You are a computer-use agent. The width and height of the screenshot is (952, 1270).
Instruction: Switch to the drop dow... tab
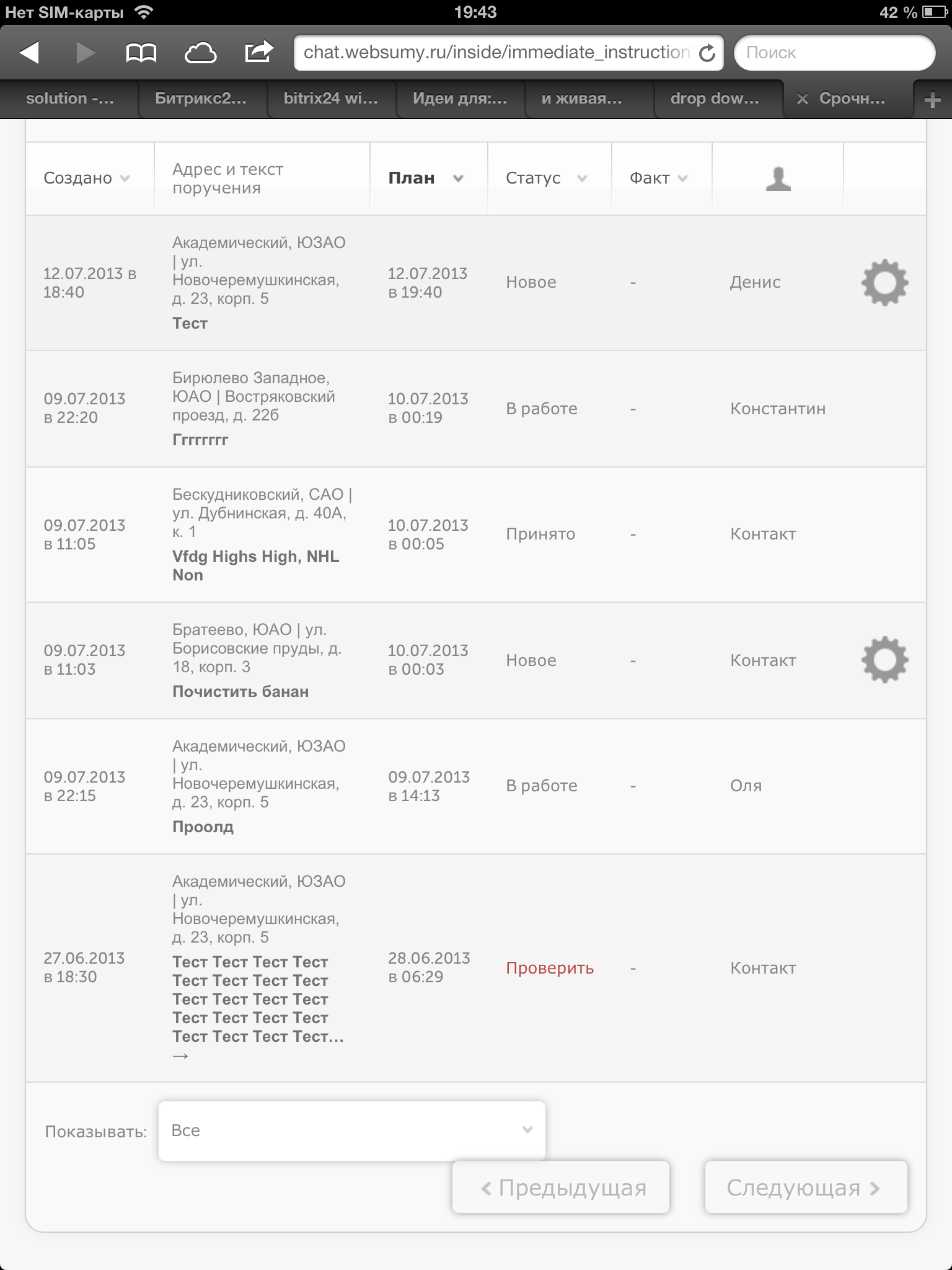[x=714, y=99]
